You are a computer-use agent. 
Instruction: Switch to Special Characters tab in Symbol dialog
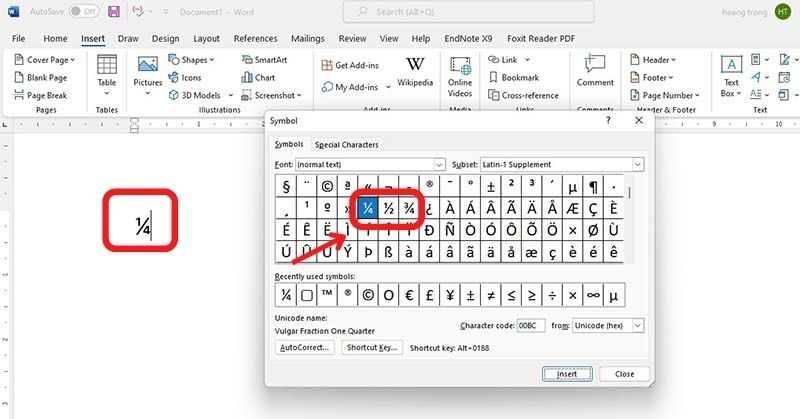tap(346, 145)
